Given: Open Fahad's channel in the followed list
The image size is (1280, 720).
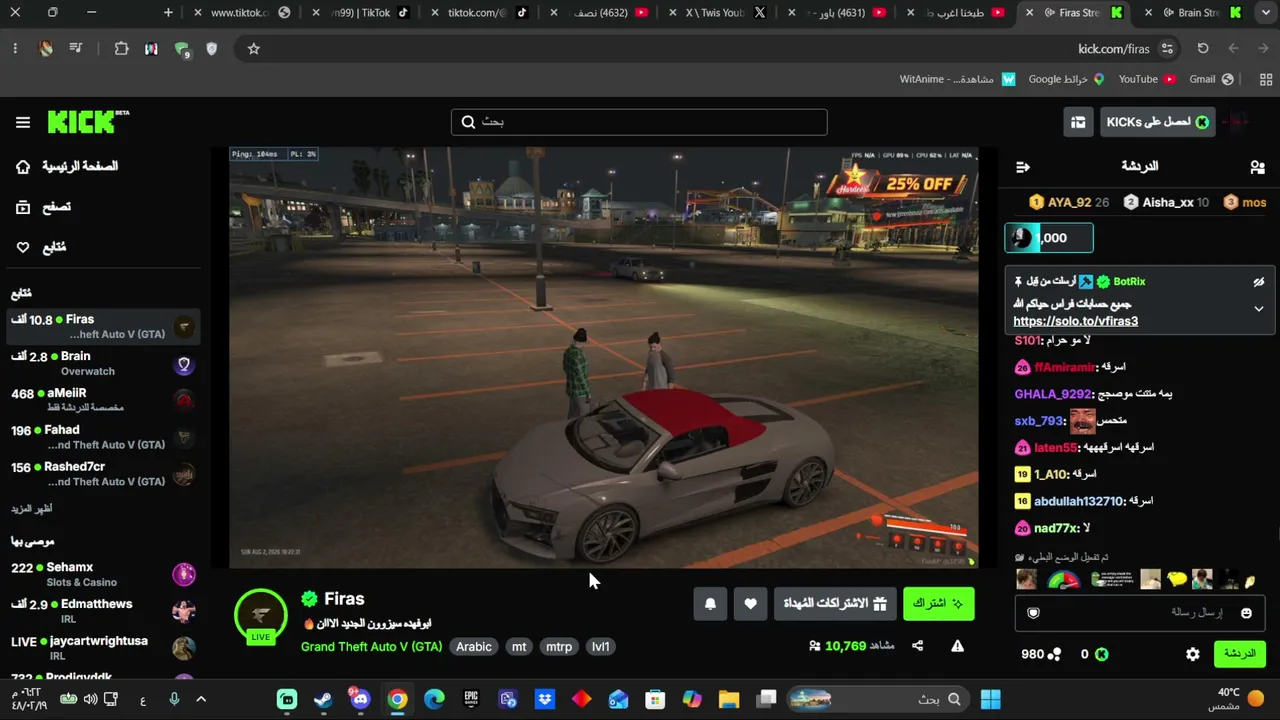Looking at the screenshot, I should pyautogui.click(x=104, y=437).
